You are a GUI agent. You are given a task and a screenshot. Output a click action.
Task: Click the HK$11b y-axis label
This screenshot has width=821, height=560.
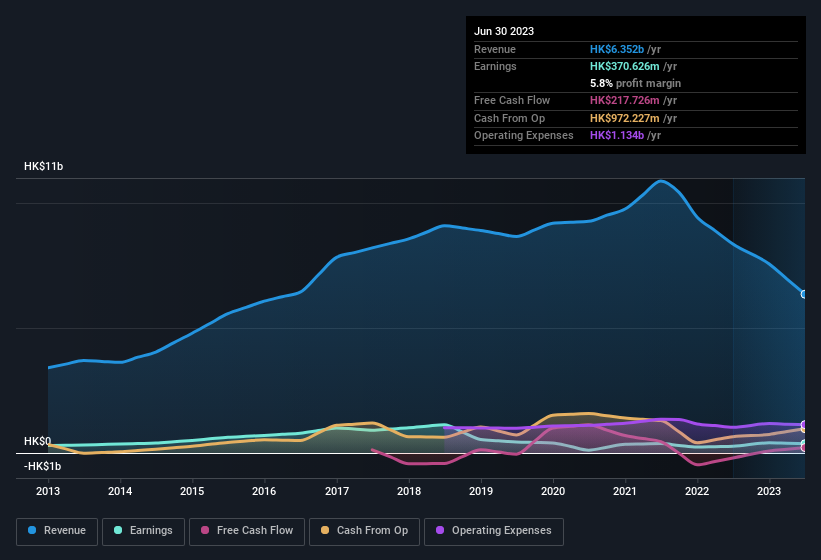click(x=43, y=166)
